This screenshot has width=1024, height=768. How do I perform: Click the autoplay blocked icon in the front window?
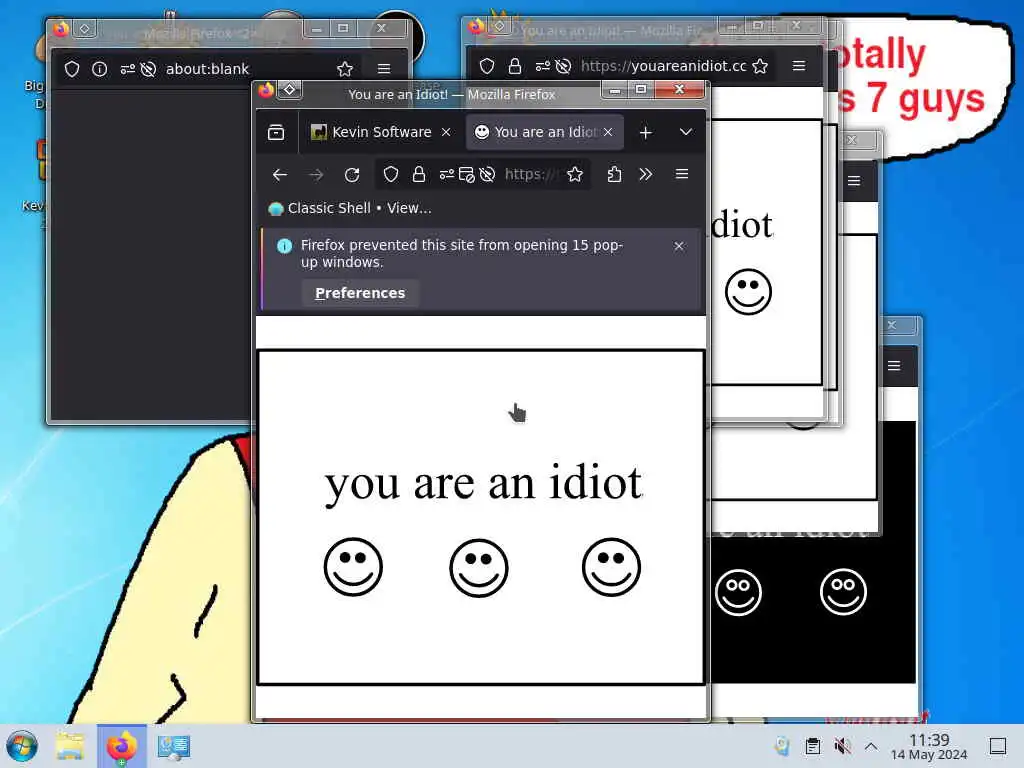487,174
